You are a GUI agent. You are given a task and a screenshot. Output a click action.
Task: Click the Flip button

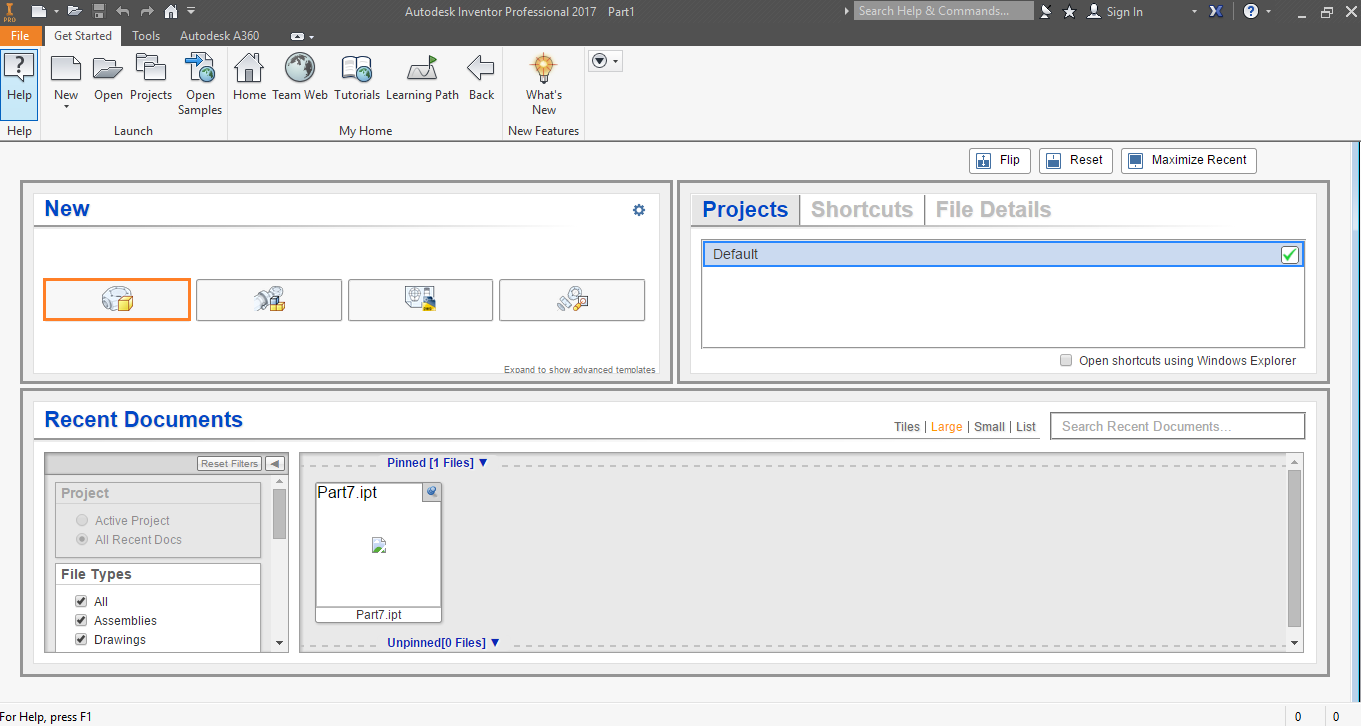point(999,160)
